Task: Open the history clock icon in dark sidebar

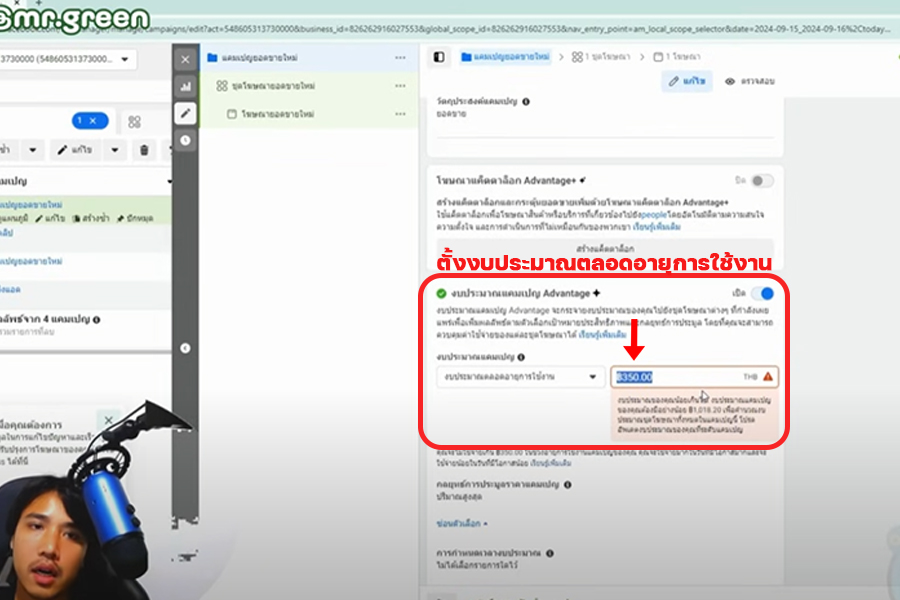Action: 185,140
